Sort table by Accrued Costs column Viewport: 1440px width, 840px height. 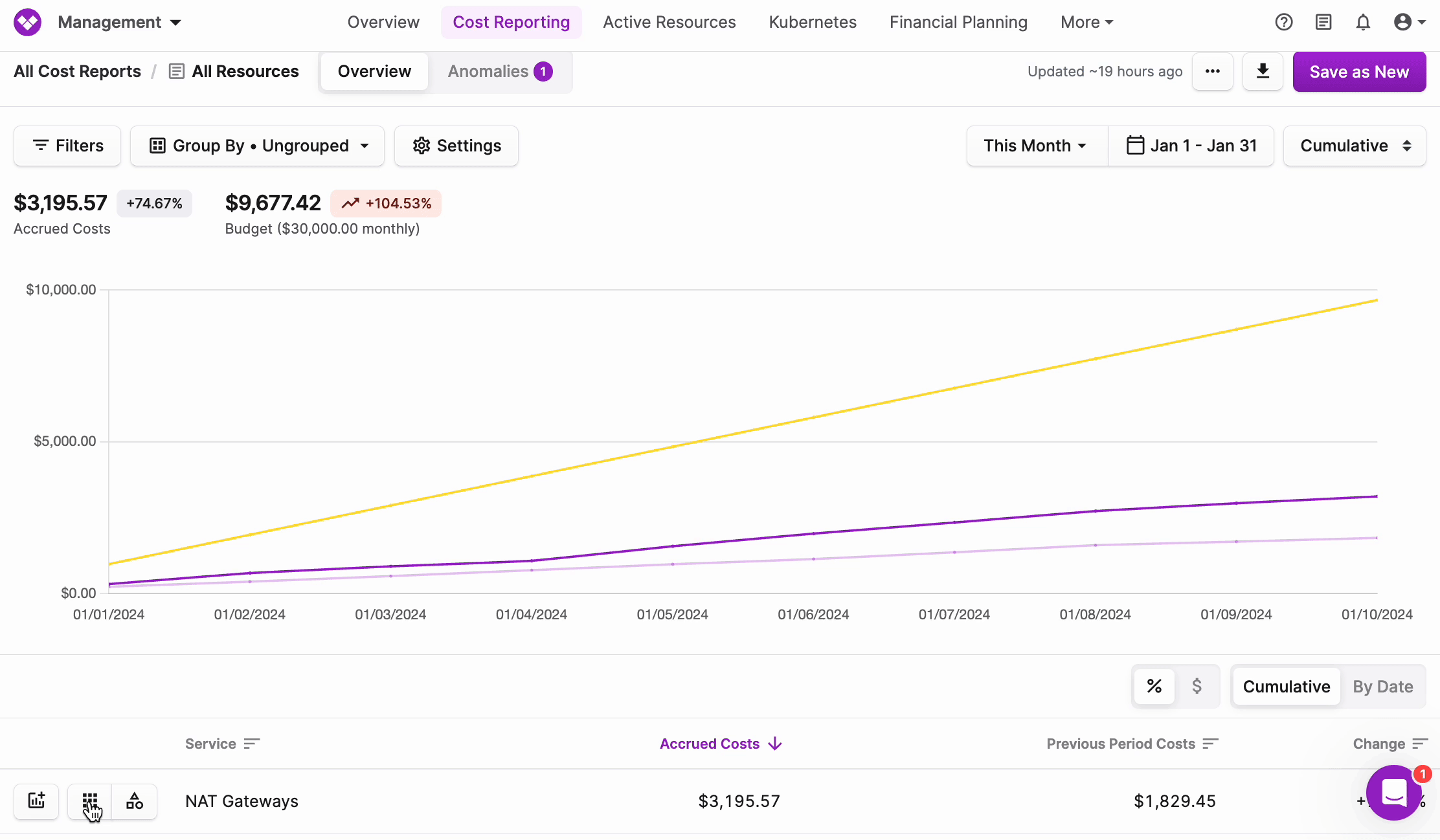coord(720,744)
